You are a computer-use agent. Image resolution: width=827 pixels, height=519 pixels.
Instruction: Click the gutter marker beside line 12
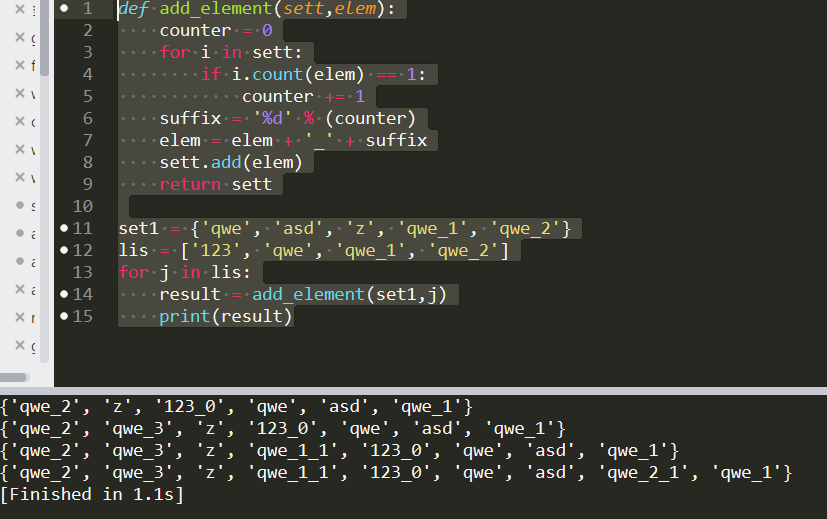coord(64,250)
